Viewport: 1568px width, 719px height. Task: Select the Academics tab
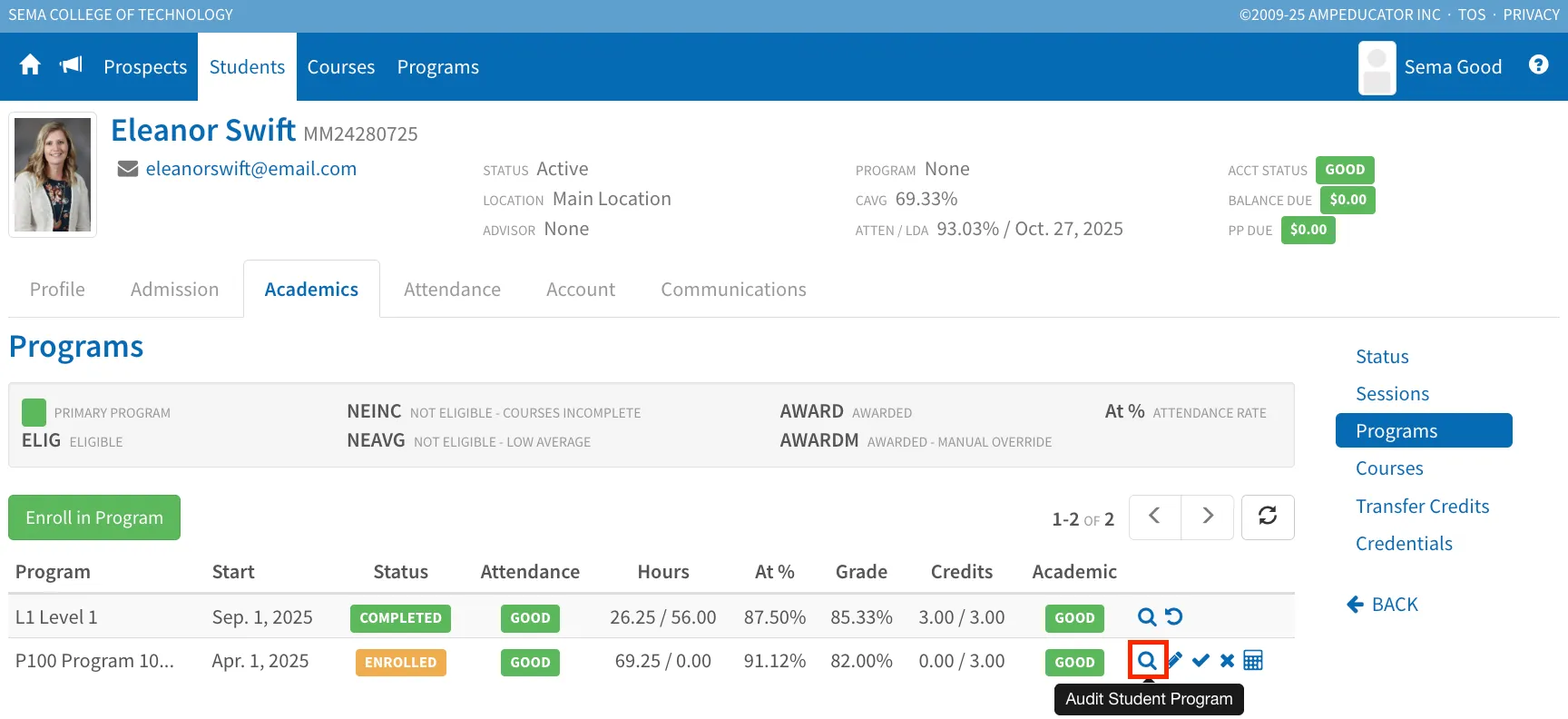tap(311, 290)
